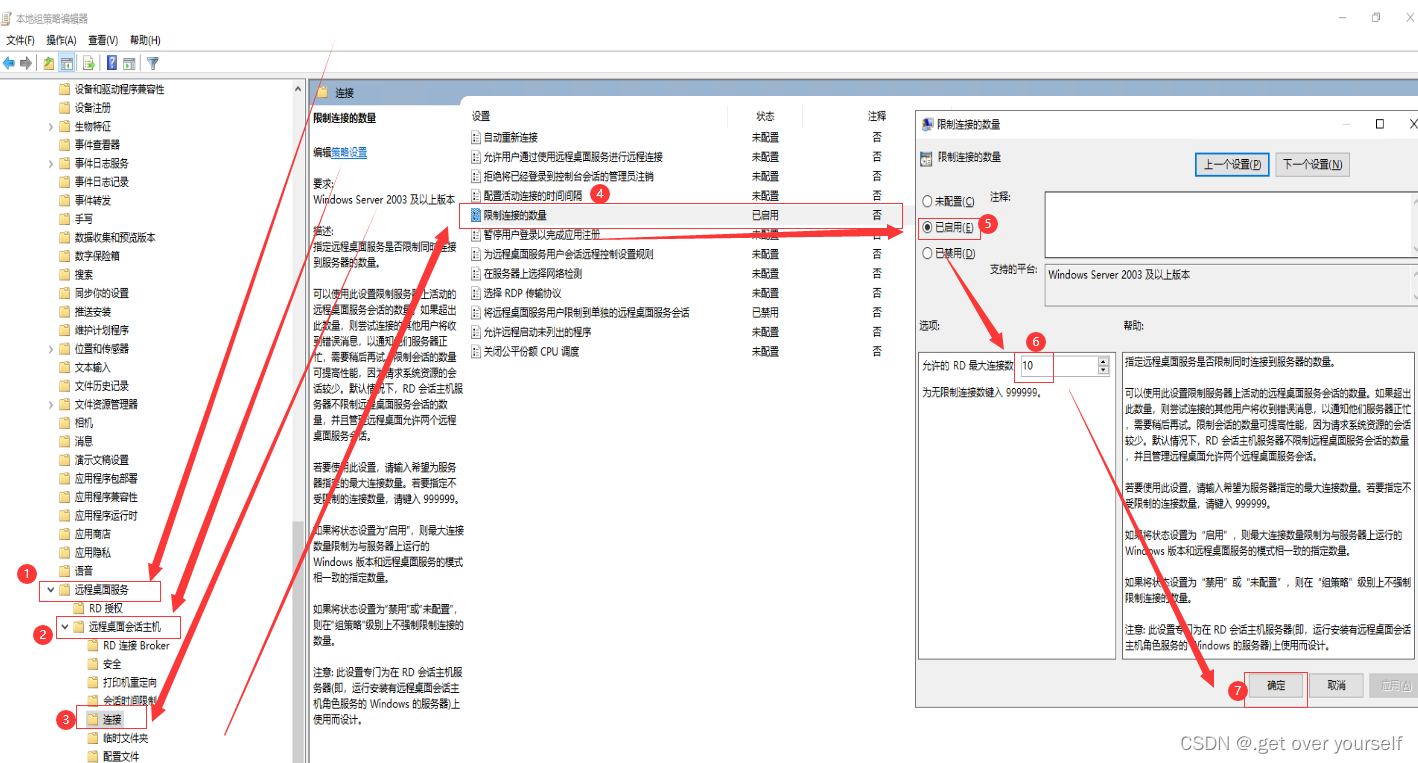Collapse the 远程桌面服务 tree node
The image size is (1418, 763).
(x=51, y=590)
